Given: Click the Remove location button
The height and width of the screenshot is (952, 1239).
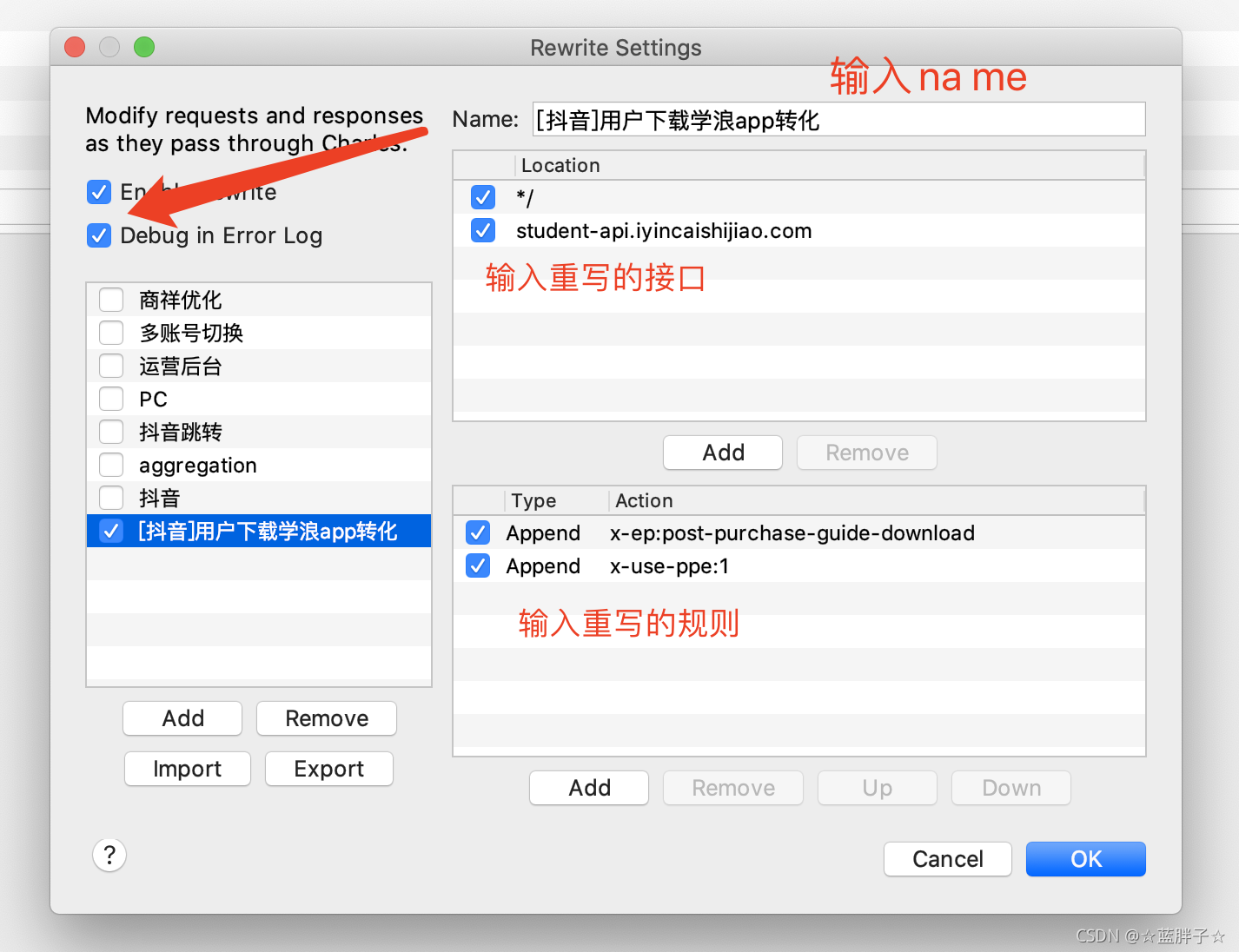Looking at the screenshot, I should tap(867, 453).
